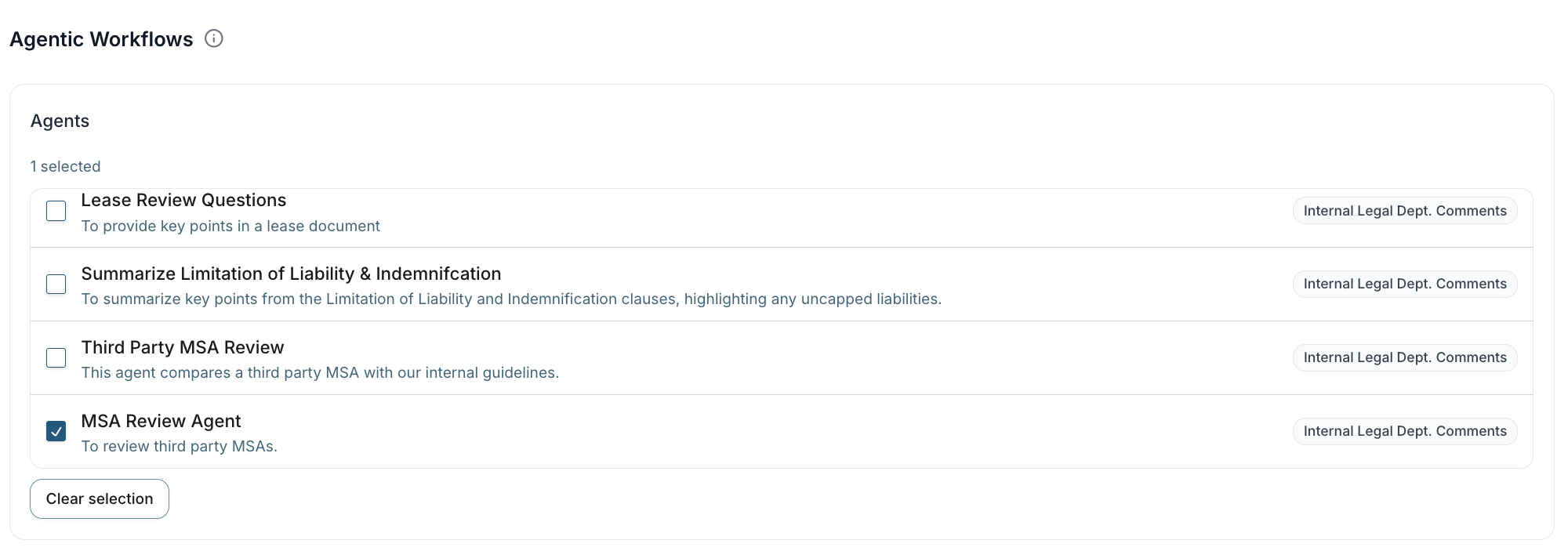Click the MSA Review Agent title
This screenshot has height=551, width=1568.
(161, 421)
